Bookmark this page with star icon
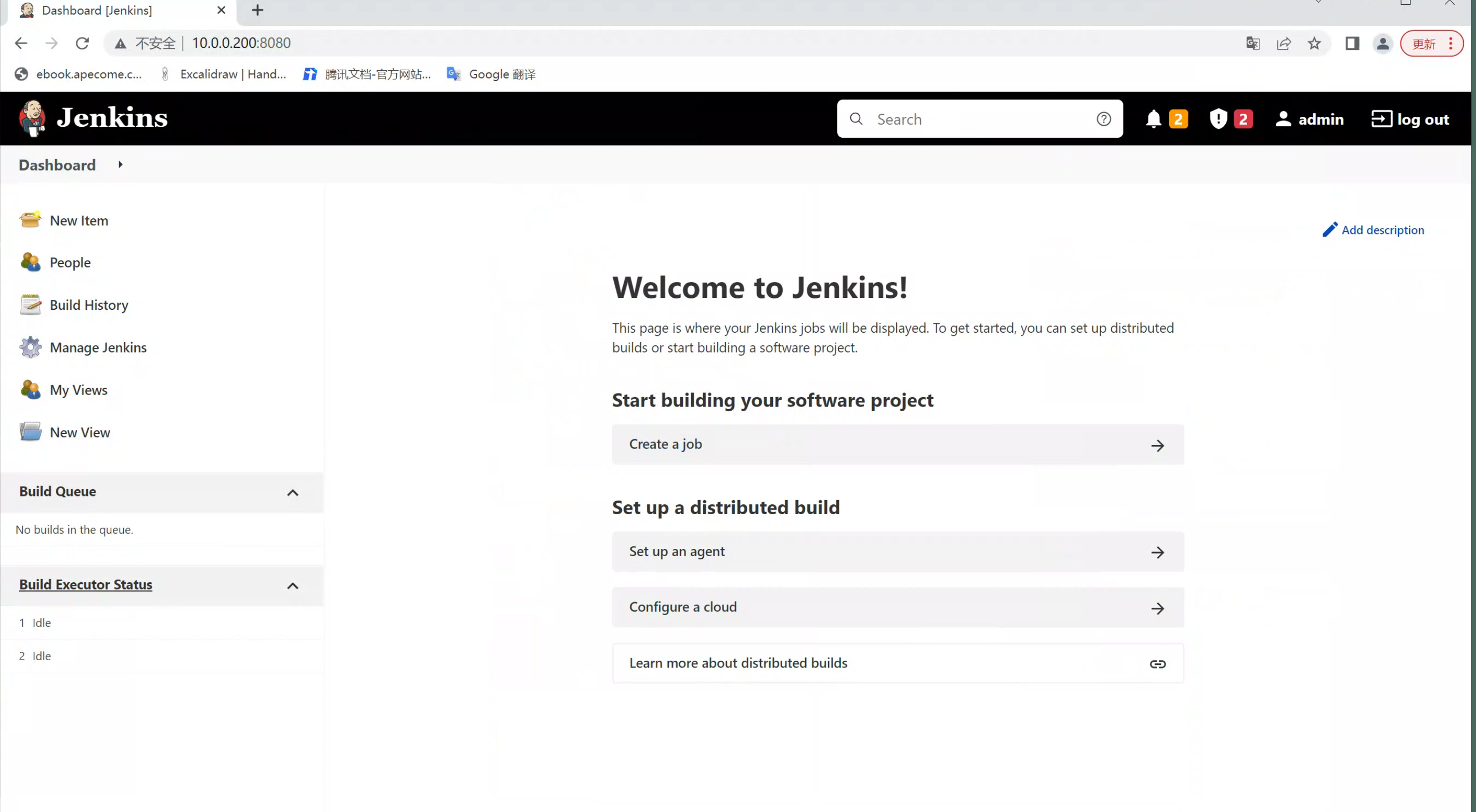 point(1314,44)
